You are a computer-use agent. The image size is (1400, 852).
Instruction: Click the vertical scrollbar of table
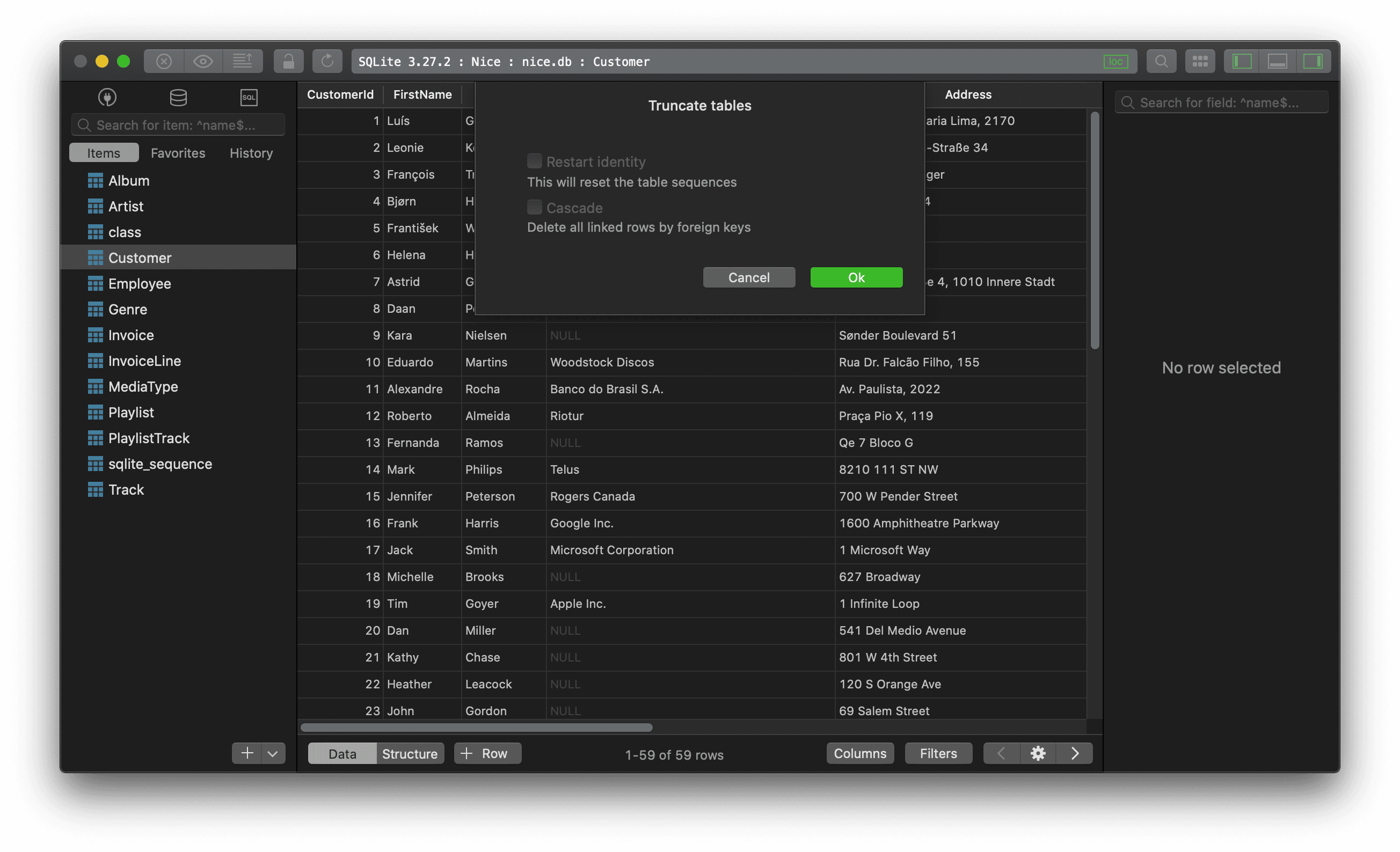tap(1095, 230)
